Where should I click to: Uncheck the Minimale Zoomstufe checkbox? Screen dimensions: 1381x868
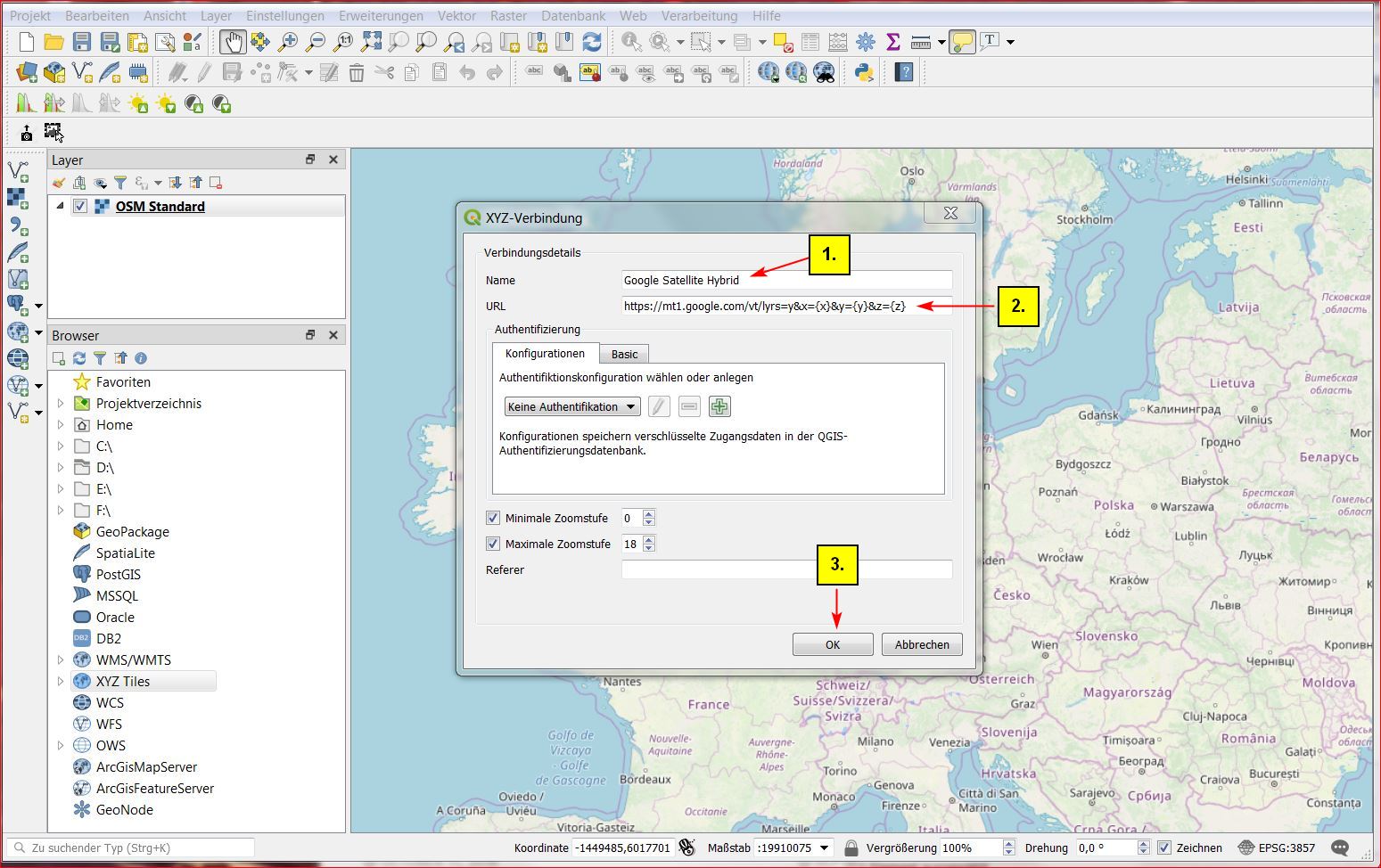493,518
